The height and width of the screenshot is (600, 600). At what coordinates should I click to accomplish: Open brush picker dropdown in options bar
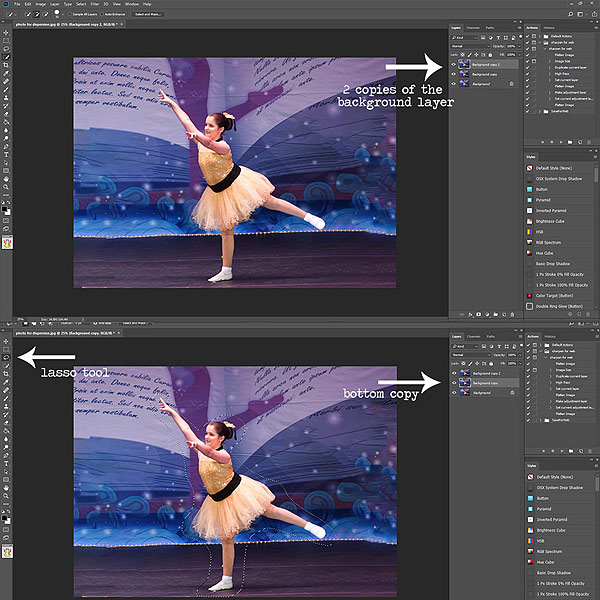[x=63, y=14]
